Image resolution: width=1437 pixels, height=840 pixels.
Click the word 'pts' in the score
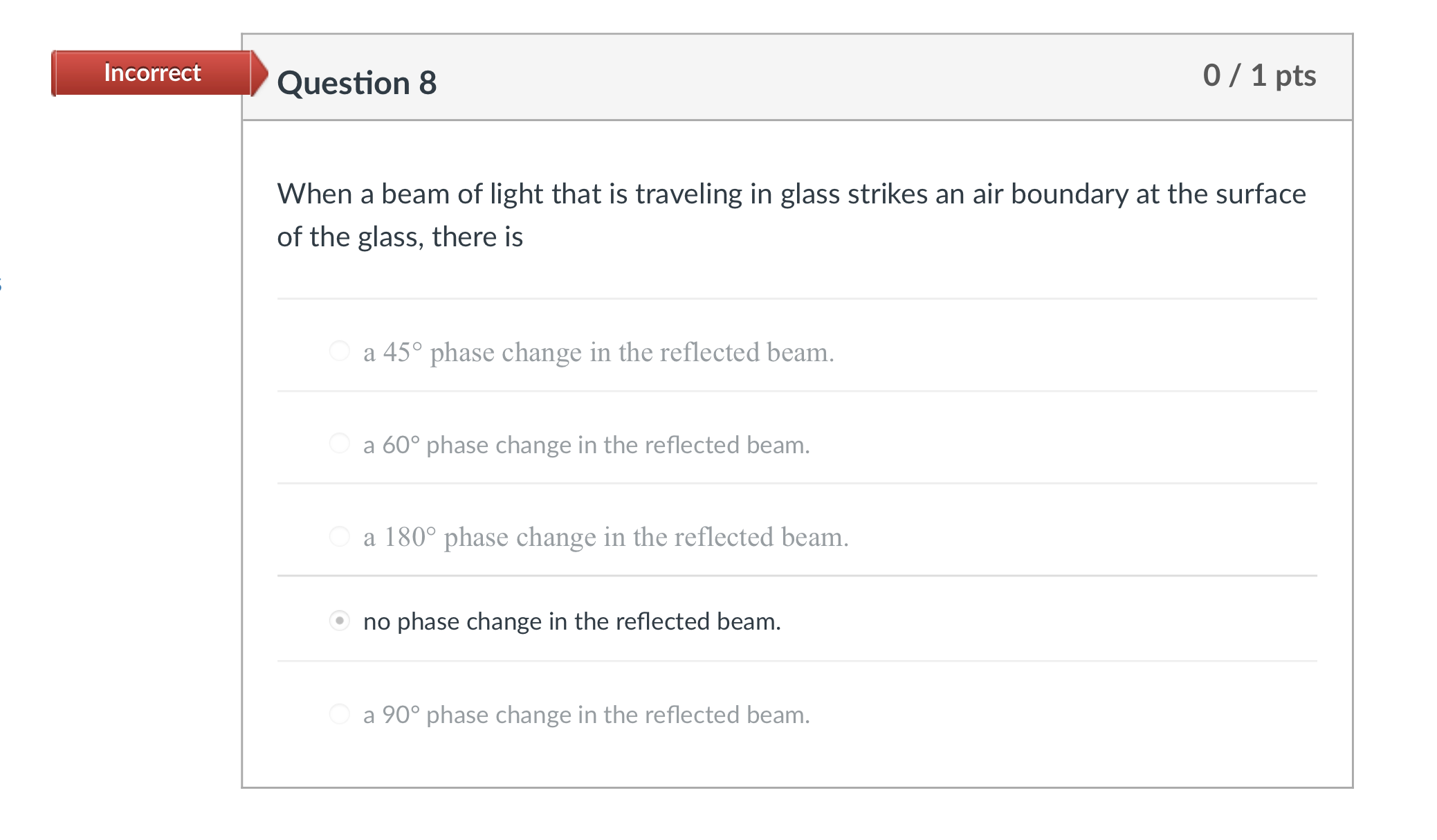(1294, 75)
